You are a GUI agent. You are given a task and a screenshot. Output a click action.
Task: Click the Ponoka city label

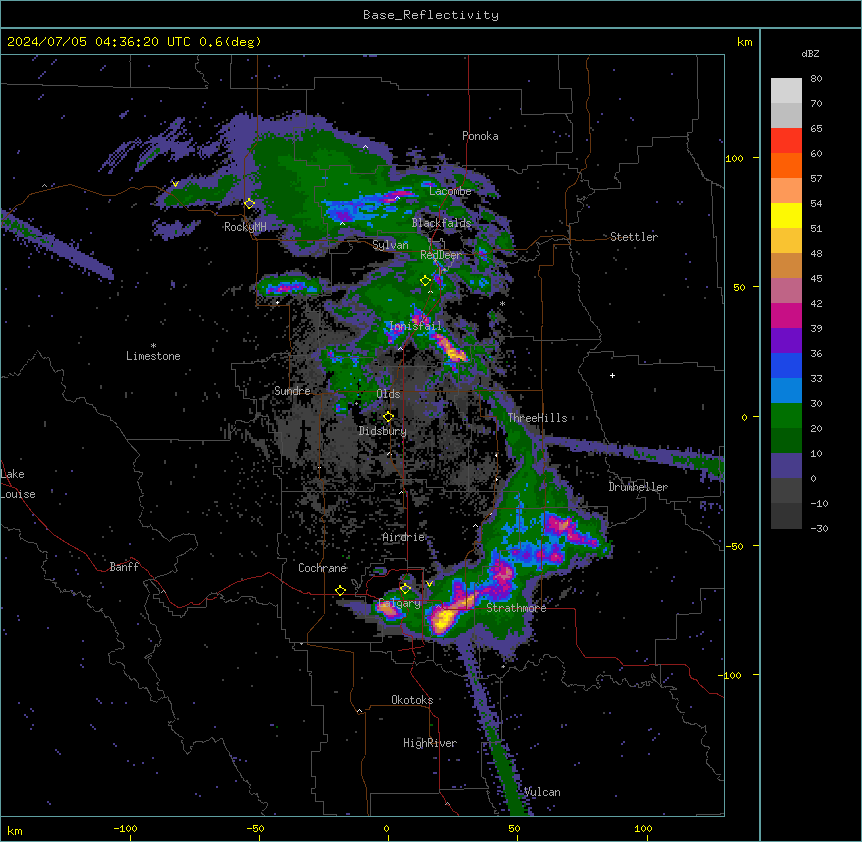click(480, 136)
